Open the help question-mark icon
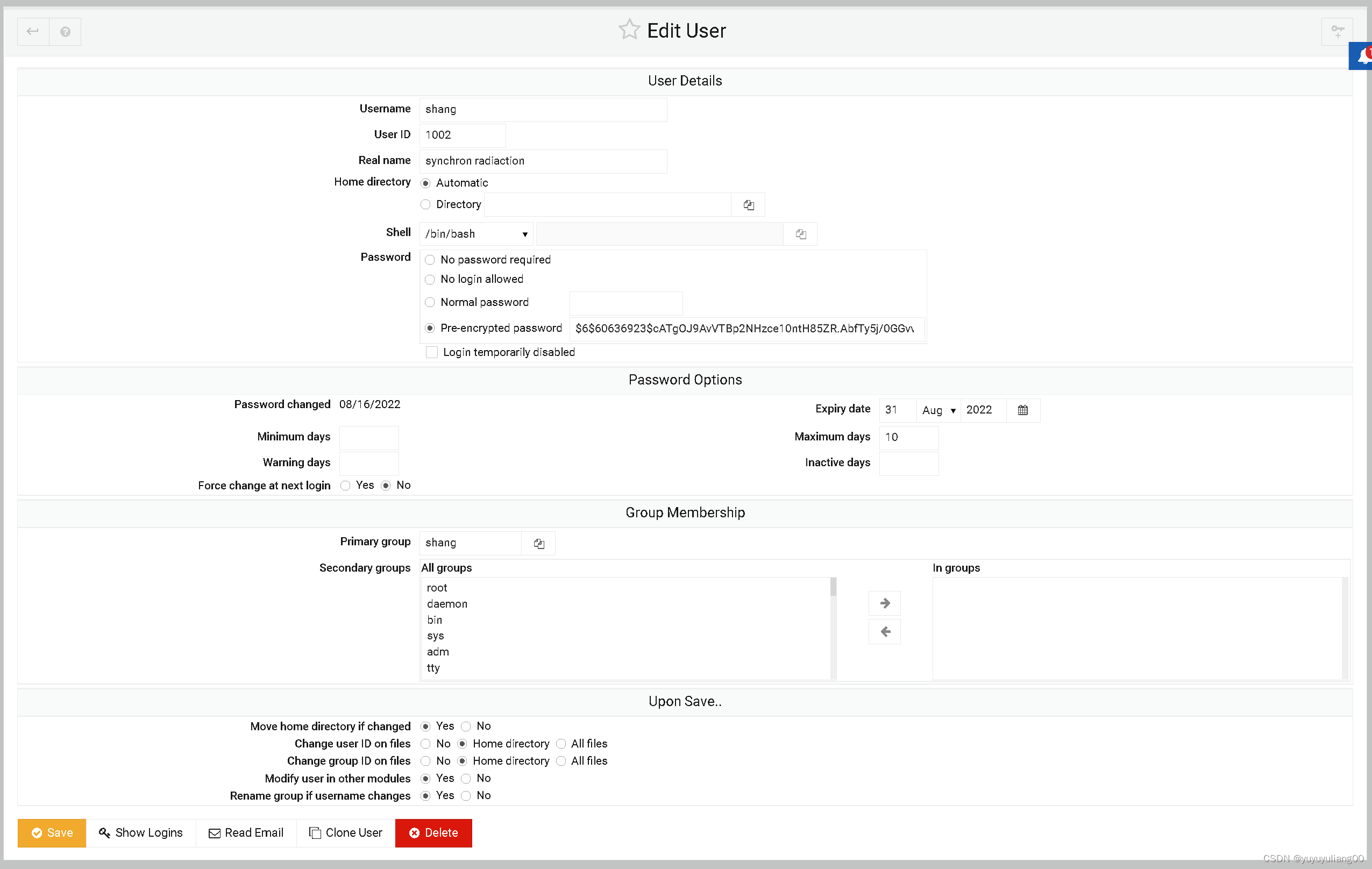The image size is (1372, 869). point(65,31)
